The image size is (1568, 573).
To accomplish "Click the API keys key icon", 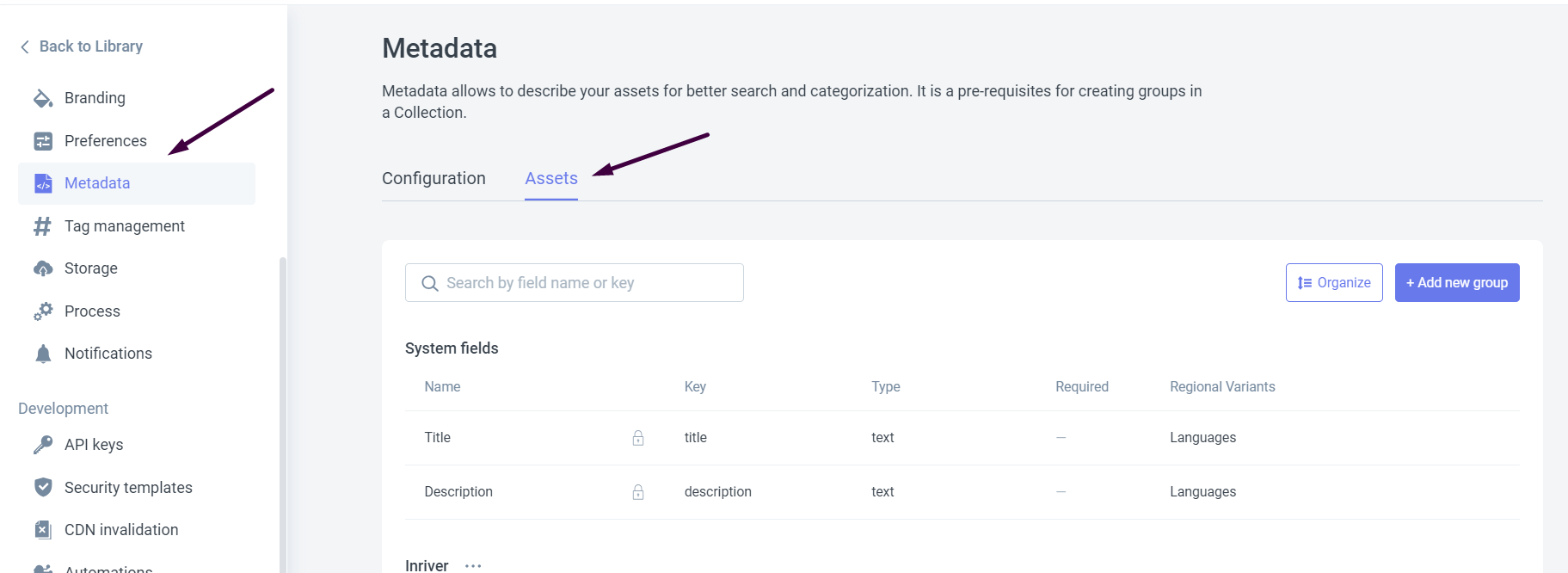I will 42,445.
